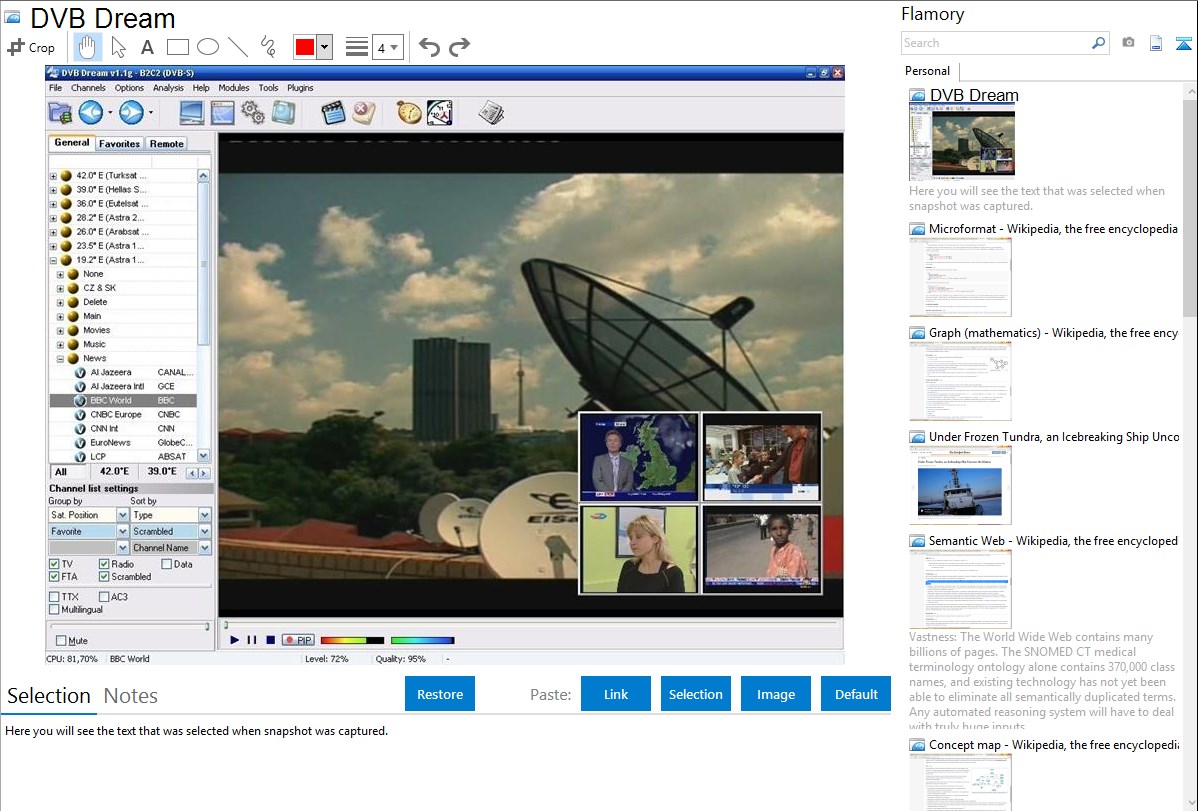Switch to the Notes tab
This screenshot has width=1198, height=811.
tap(130, 696)
